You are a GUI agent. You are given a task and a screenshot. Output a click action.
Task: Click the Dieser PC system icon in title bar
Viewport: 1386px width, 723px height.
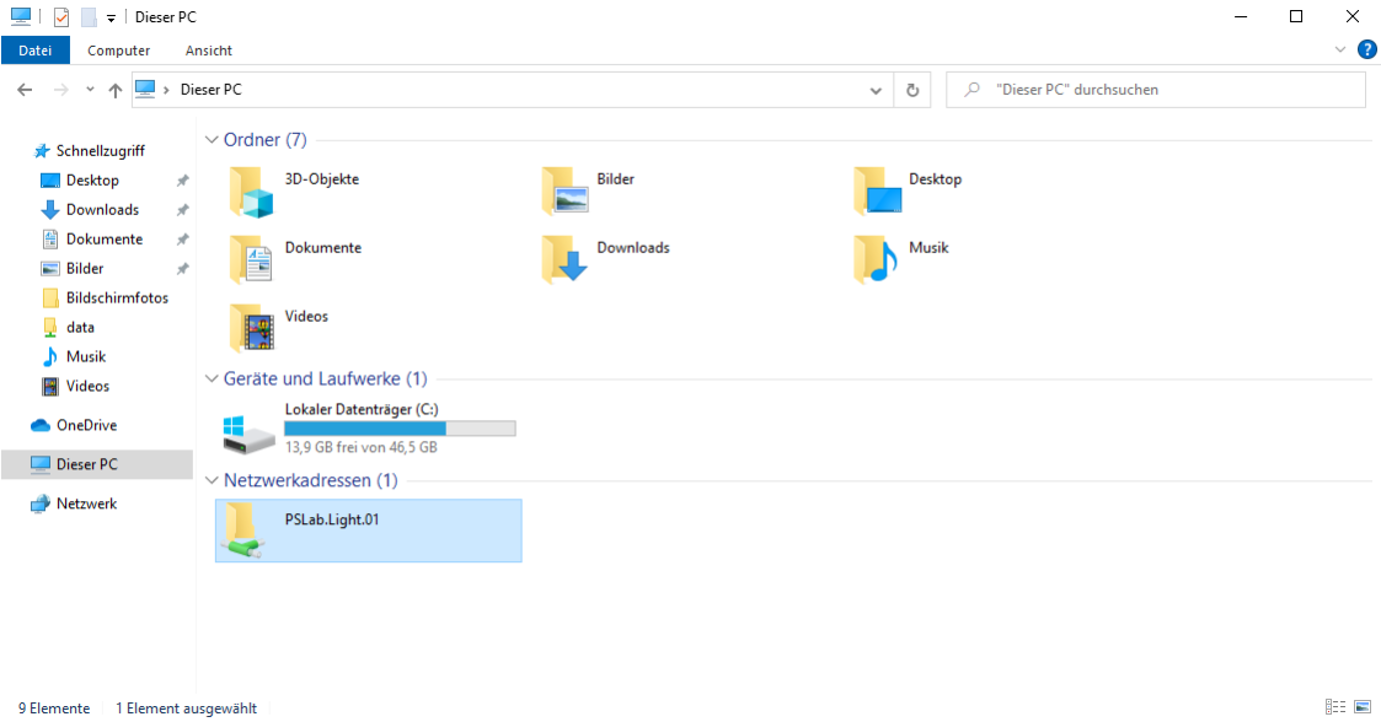point(21,17)
